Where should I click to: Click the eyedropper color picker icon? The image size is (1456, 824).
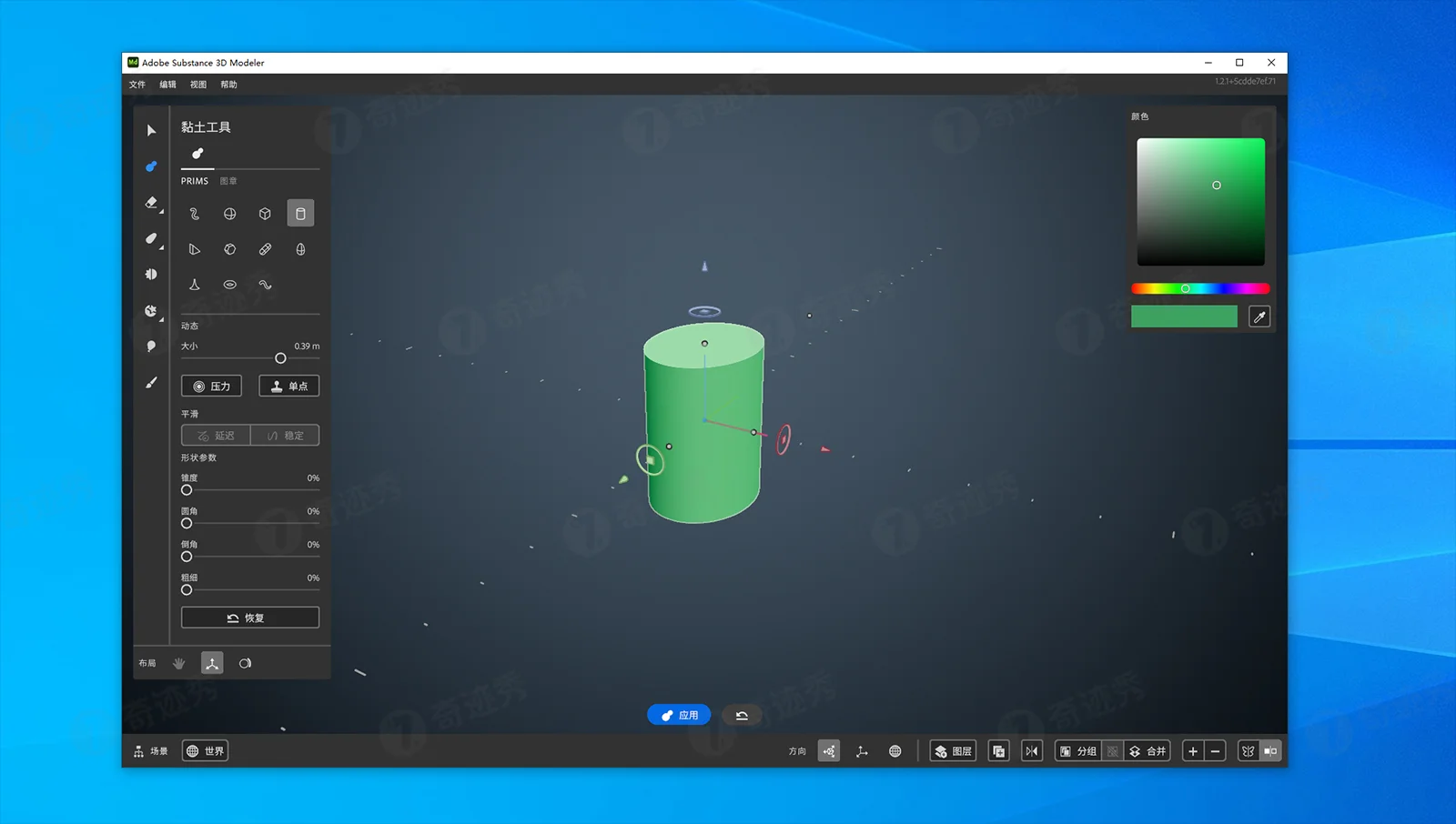coord(1259,317)
